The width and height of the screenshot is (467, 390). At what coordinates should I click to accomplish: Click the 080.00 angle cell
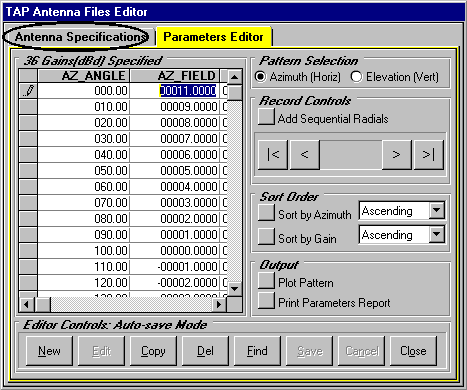coord(84,219)
